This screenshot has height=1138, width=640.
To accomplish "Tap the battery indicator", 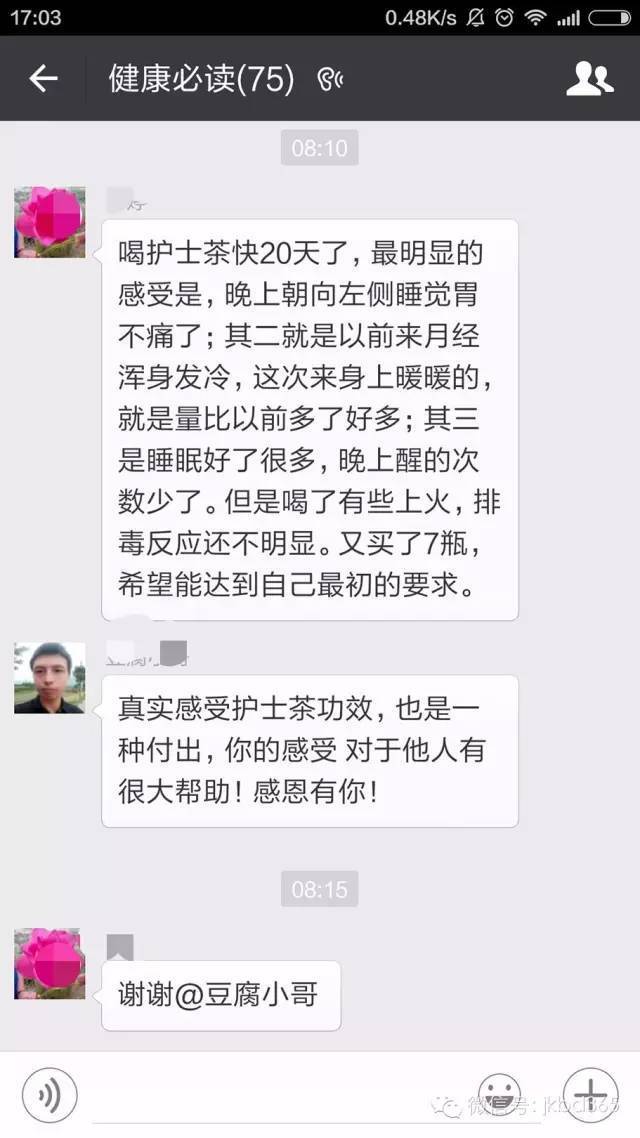I will (610, 17).
